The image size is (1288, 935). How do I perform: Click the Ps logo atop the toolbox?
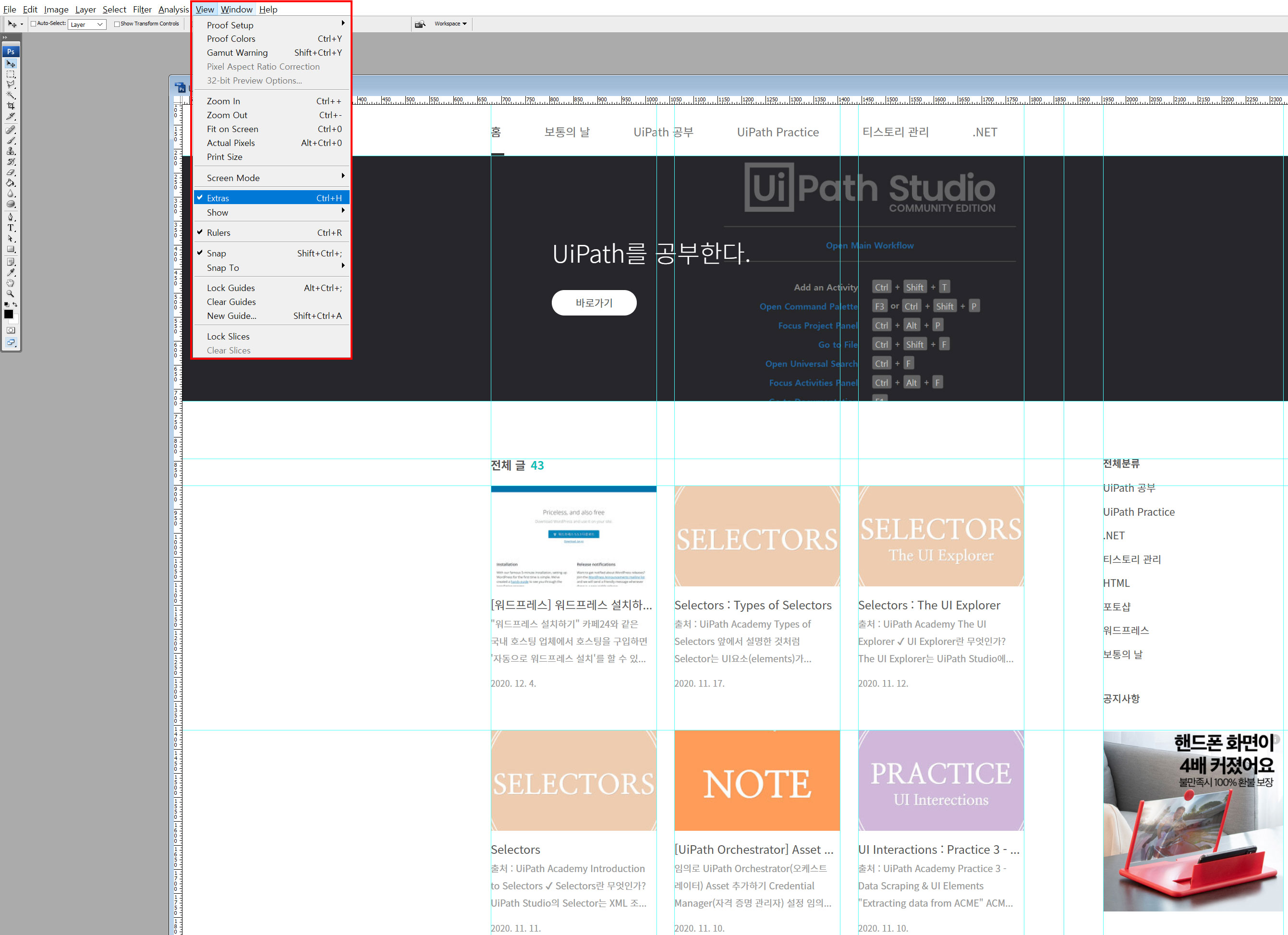pyautogui.click(x=11, y=51)
